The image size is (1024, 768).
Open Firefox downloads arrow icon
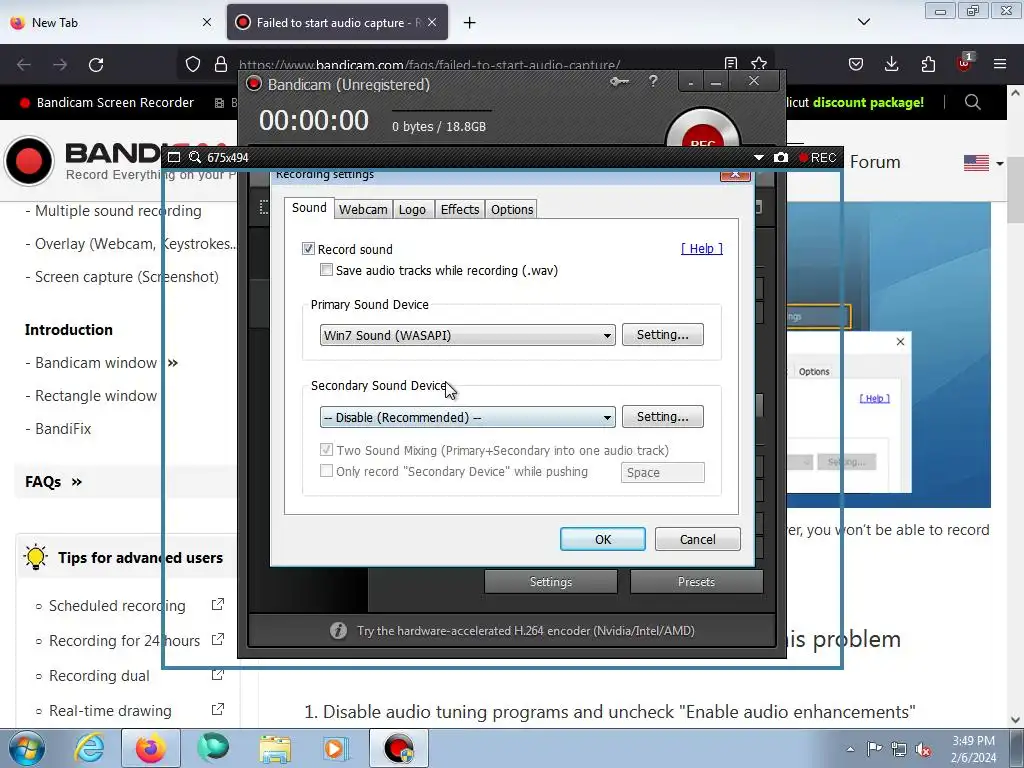point(891,64)
